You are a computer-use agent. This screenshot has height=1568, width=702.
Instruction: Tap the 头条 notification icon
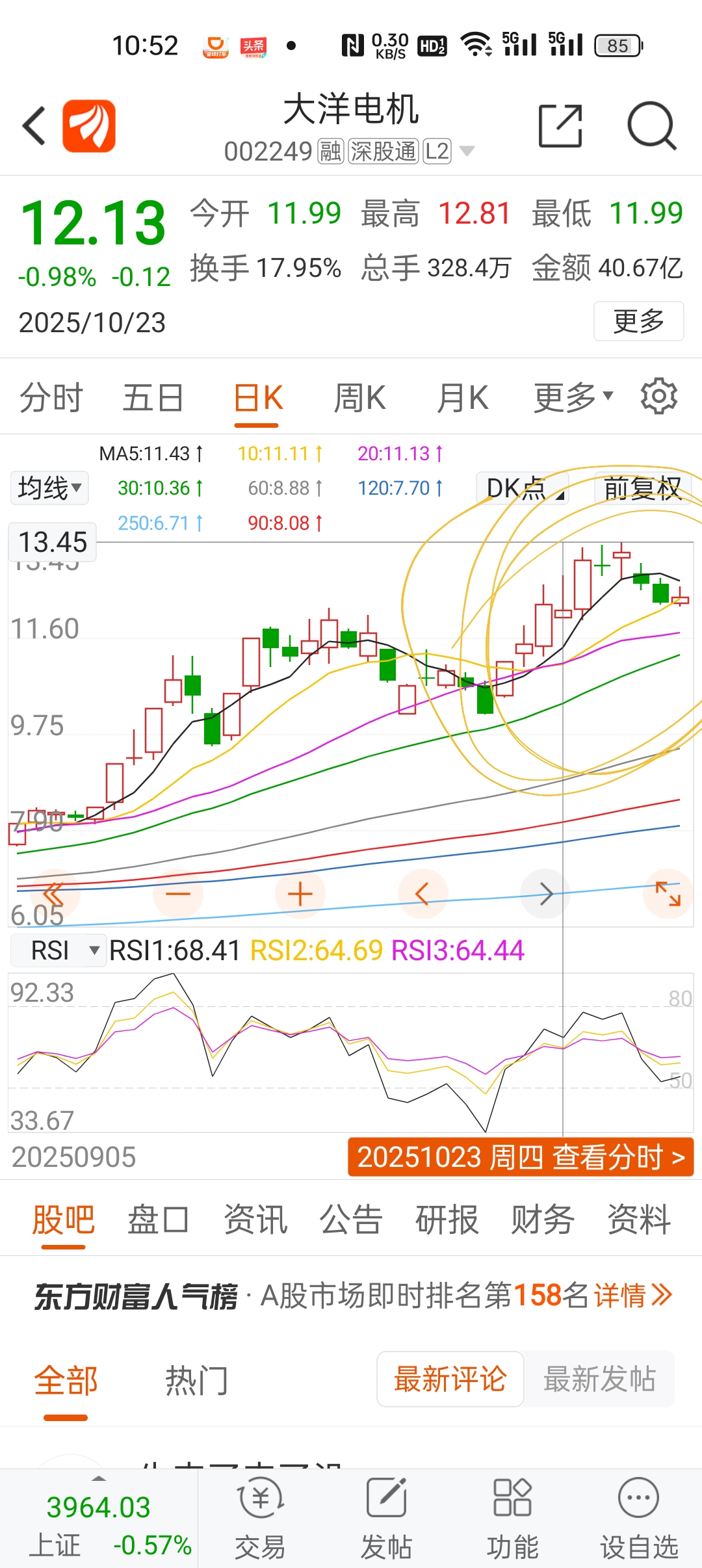point(253,46)
